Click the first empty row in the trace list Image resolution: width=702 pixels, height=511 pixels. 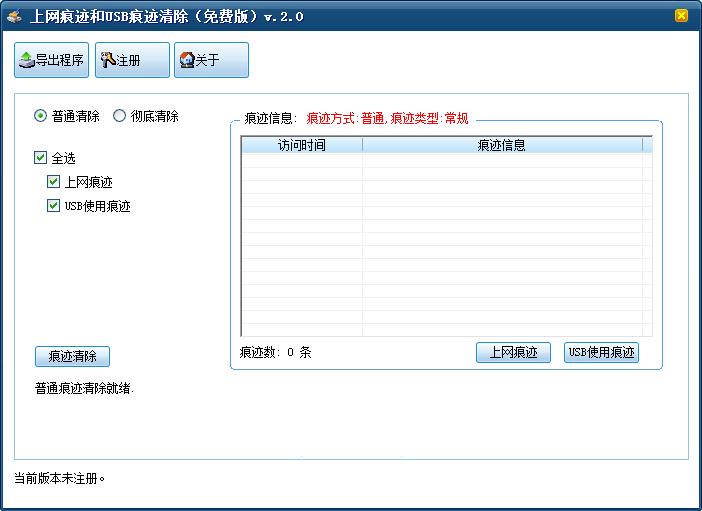tap(445, 160)
